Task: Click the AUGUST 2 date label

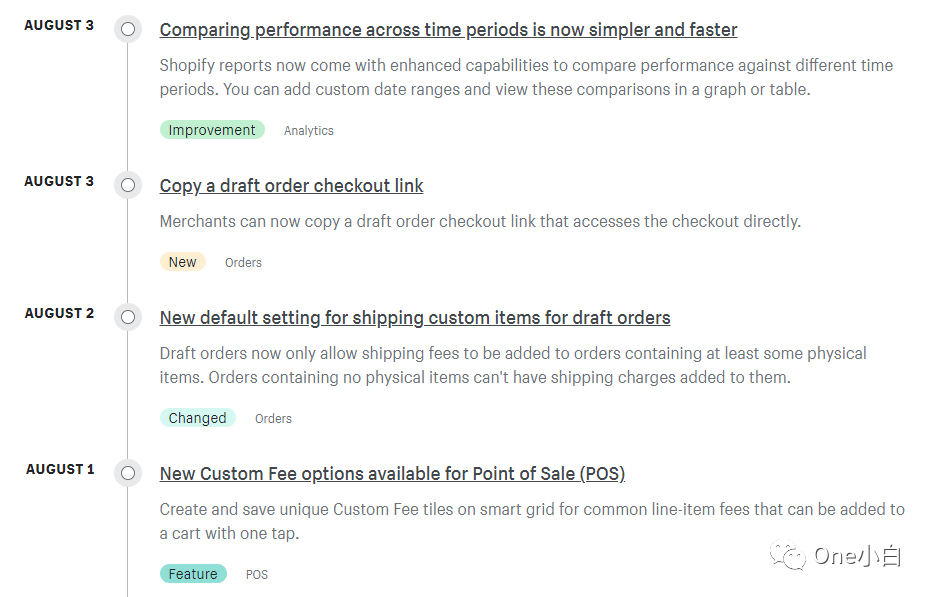Action: 59,313
